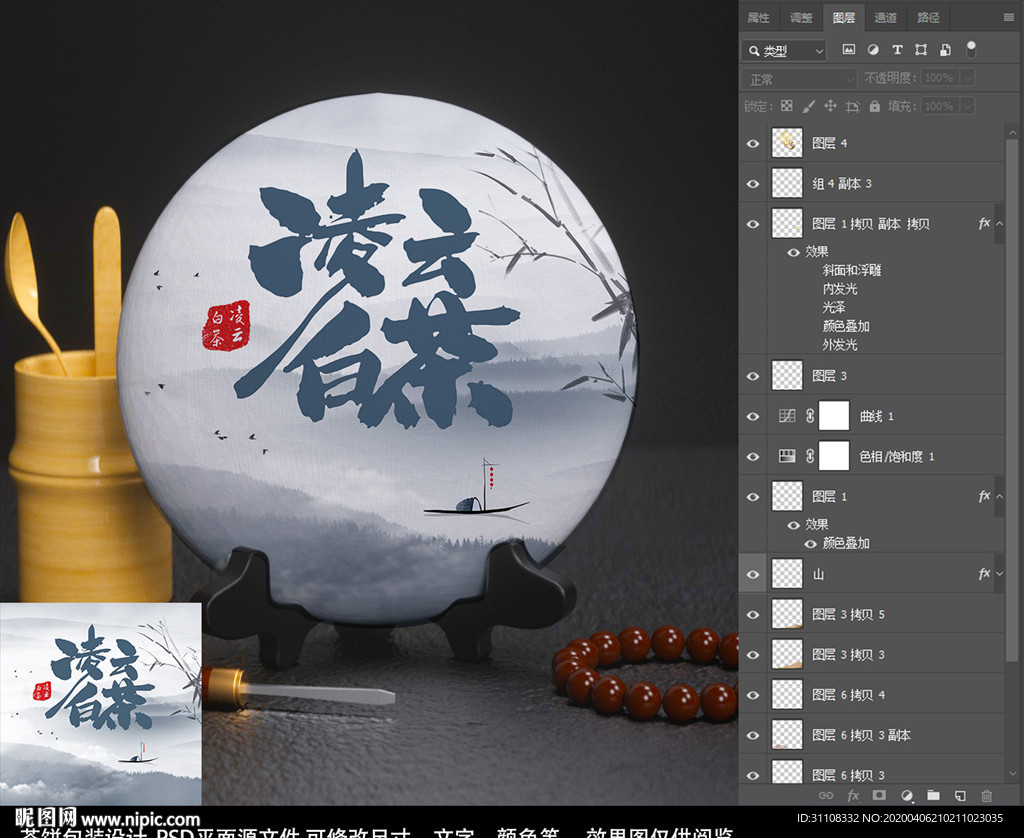Image resolution: width=1024 pixels, height=838 pixels.
Task: Switch to the 调整 tab
Action: [801, 18]
